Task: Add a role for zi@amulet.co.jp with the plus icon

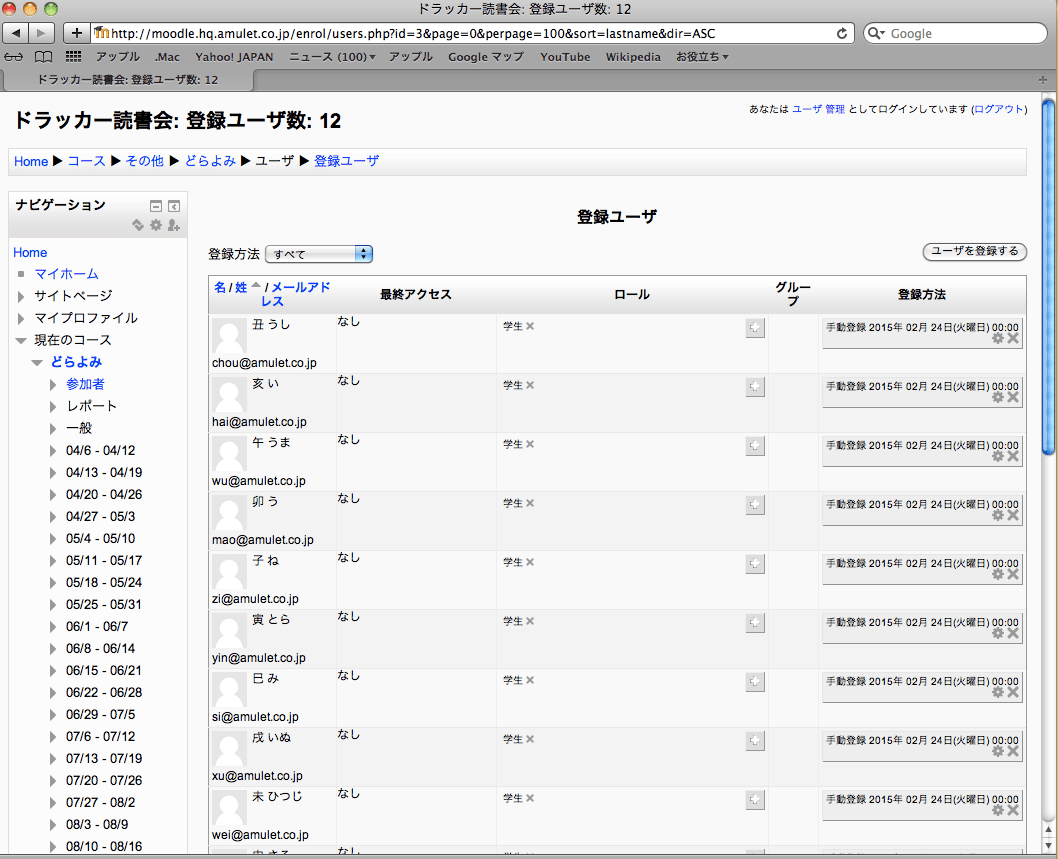Action: coord(755,564)
